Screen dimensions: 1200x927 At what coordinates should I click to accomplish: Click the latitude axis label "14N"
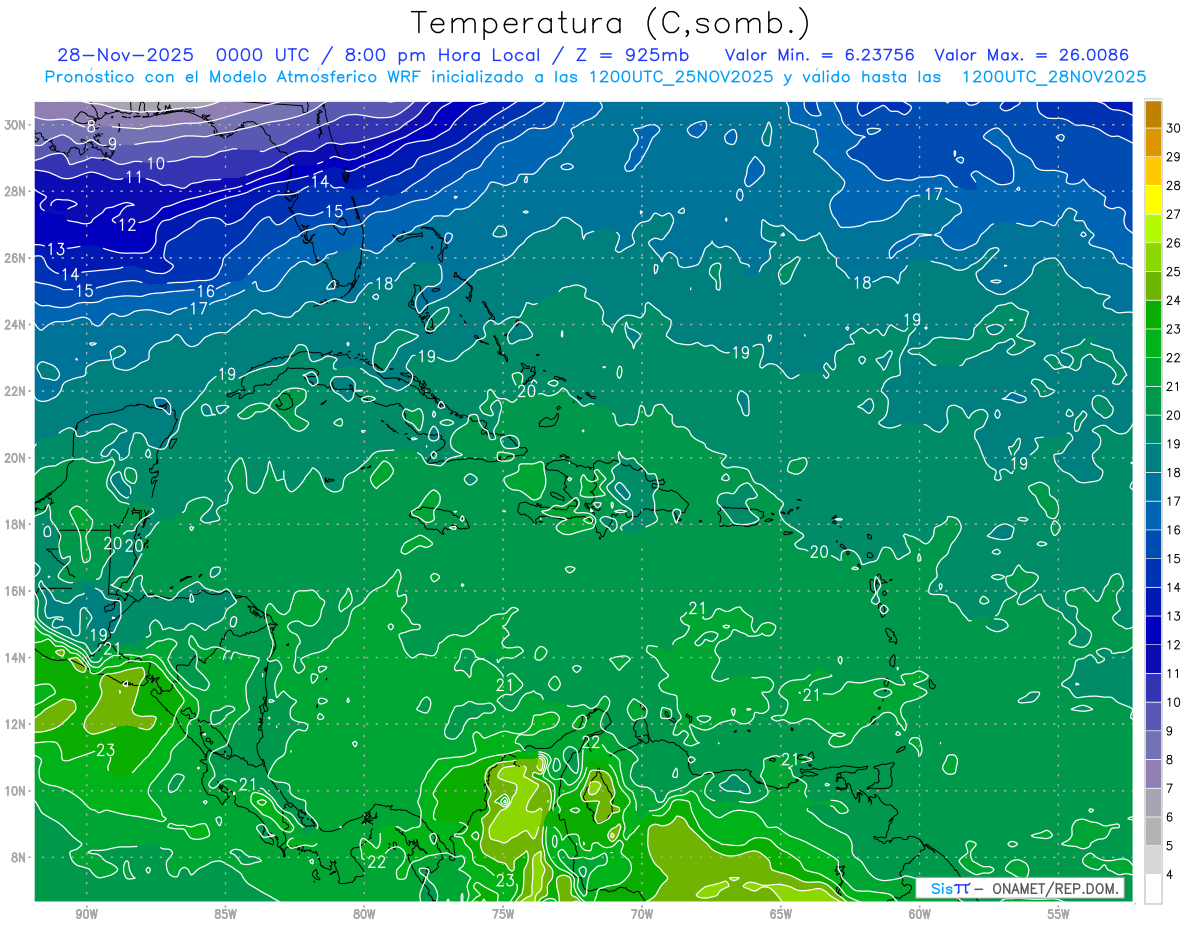tap(17, 657)
